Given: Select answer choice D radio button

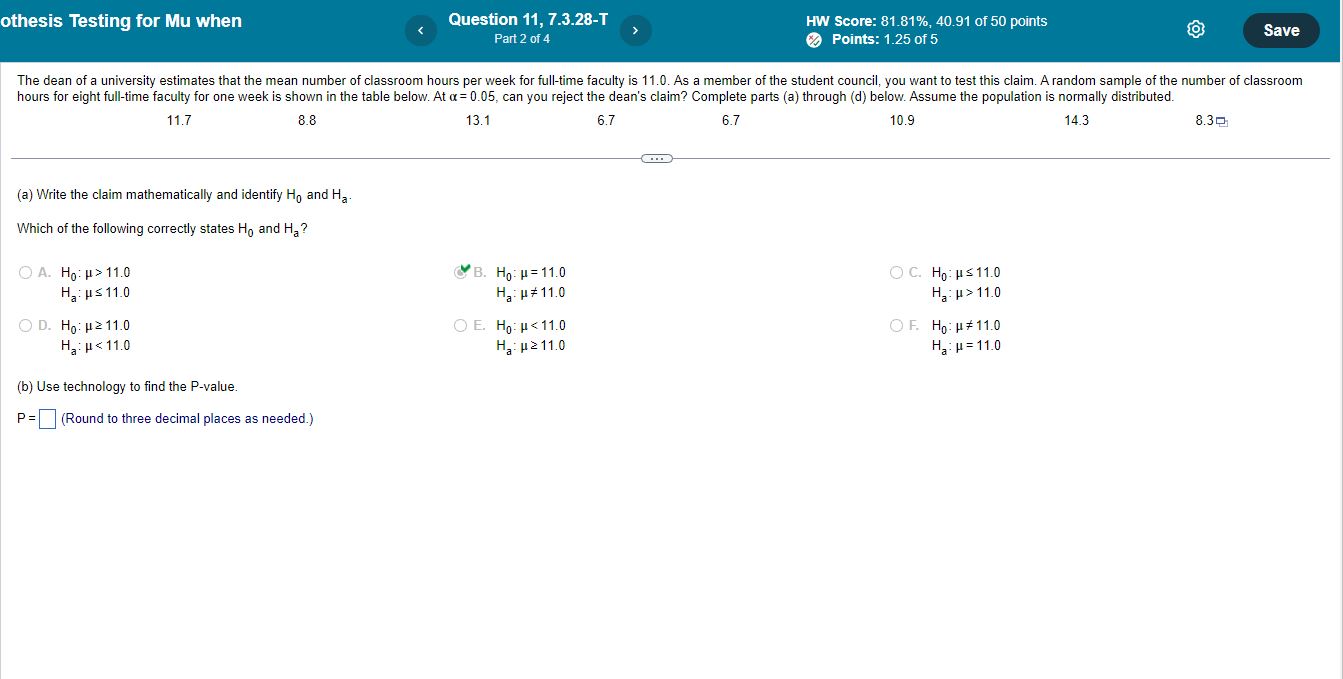Looking at the screenshot, I should coord(24,324).
